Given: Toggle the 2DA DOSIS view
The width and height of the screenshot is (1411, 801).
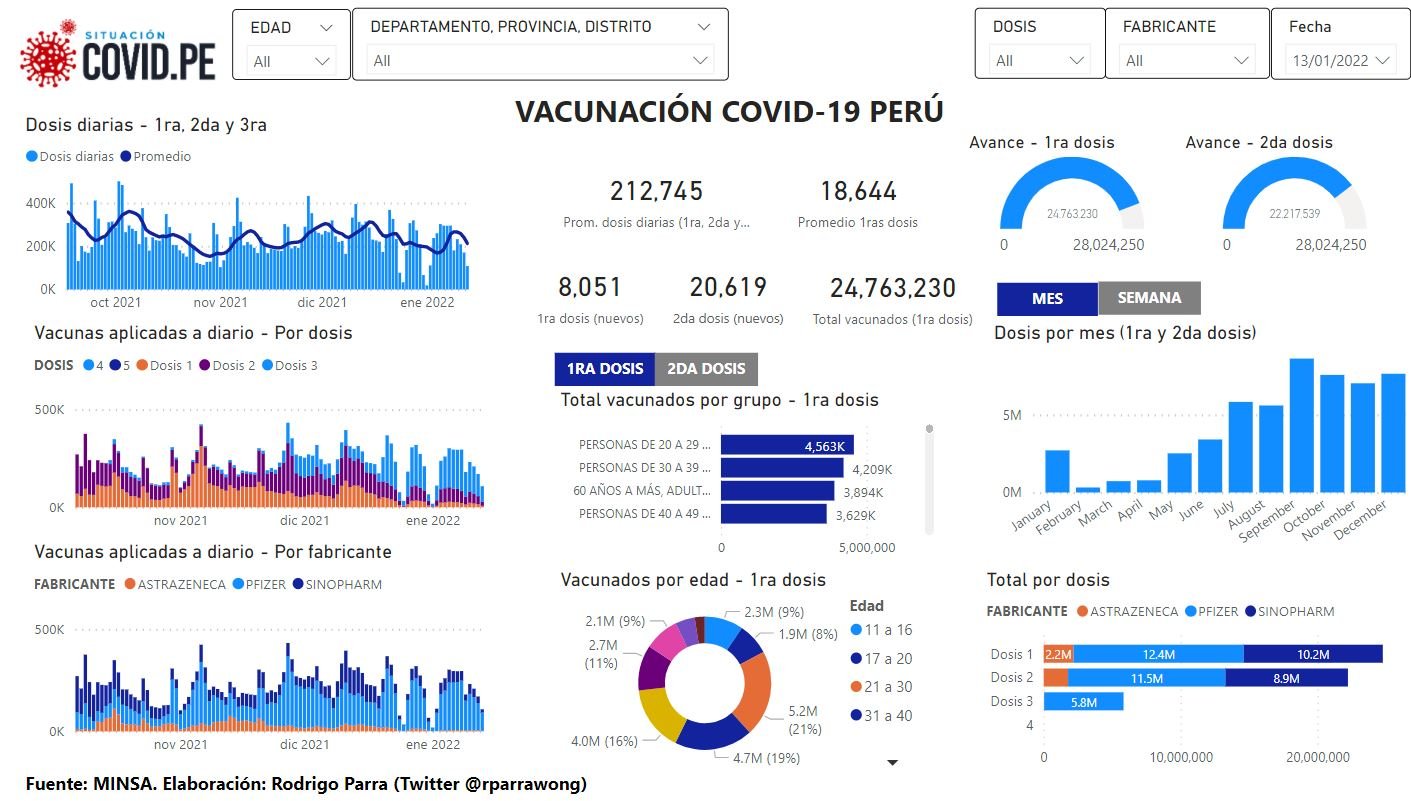Looking at the screenshot, I should click(x=706, y=369).
